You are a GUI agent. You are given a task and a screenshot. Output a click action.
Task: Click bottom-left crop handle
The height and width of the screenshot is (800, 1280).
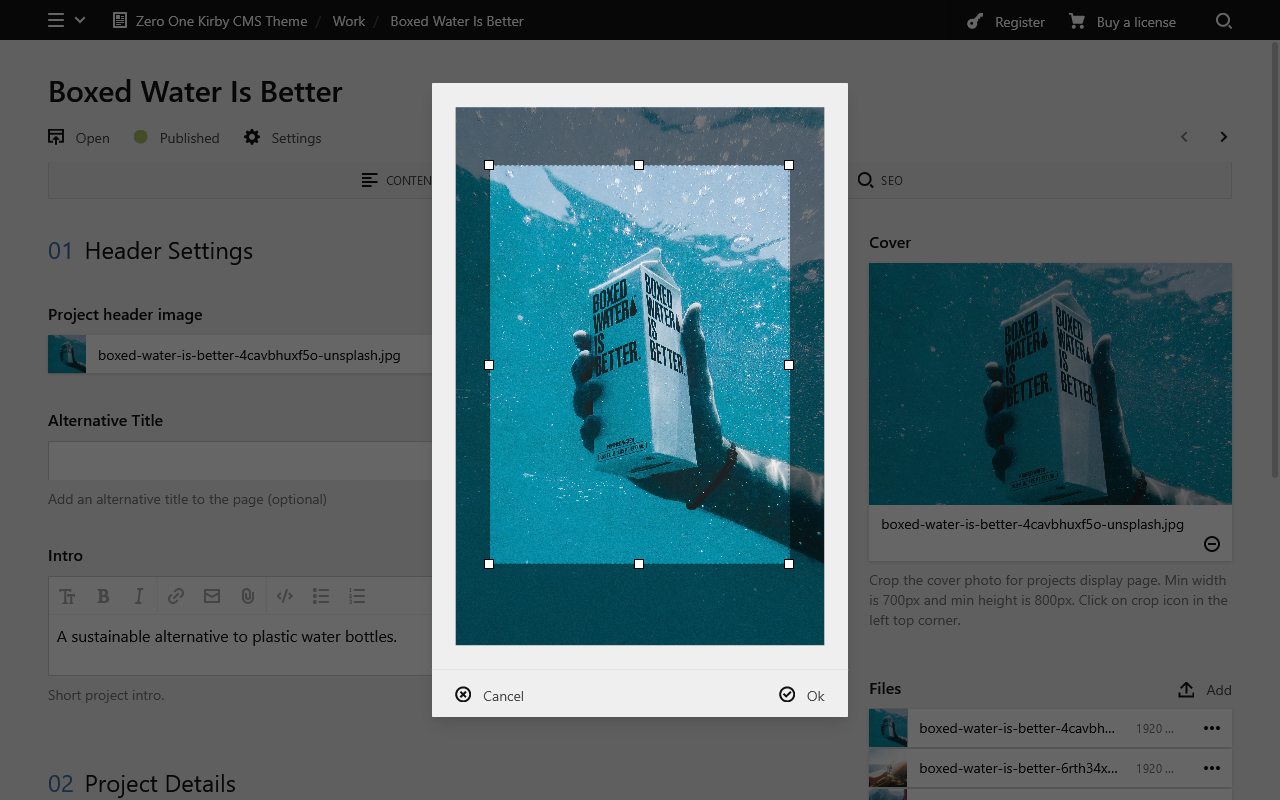point(489,564)
